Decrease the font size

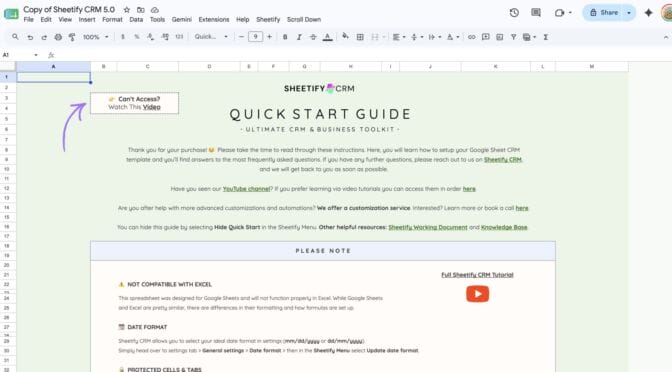coord(241,37)
